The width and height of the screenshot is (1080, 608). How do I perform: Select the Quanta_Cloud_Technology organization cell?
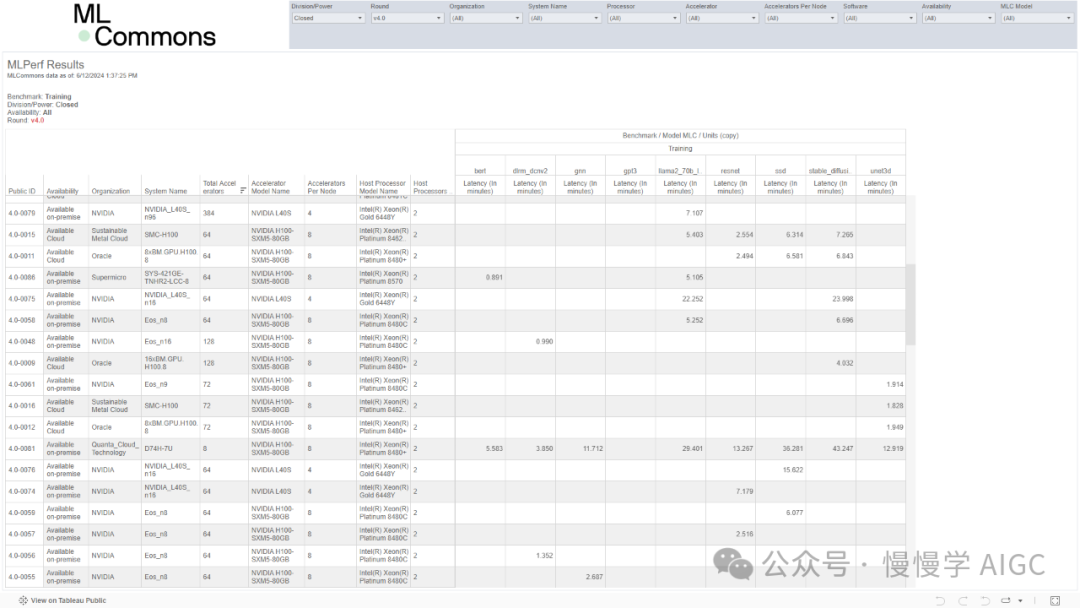tap(114, 448)
